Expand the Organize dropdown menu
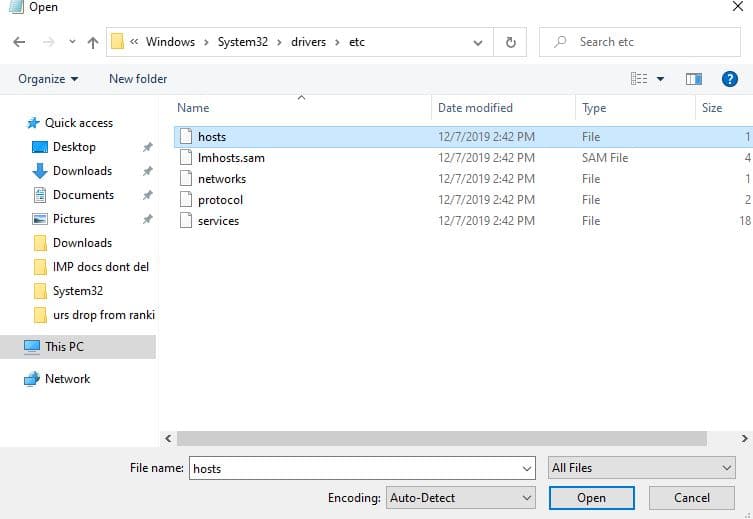 click(47, 79)
